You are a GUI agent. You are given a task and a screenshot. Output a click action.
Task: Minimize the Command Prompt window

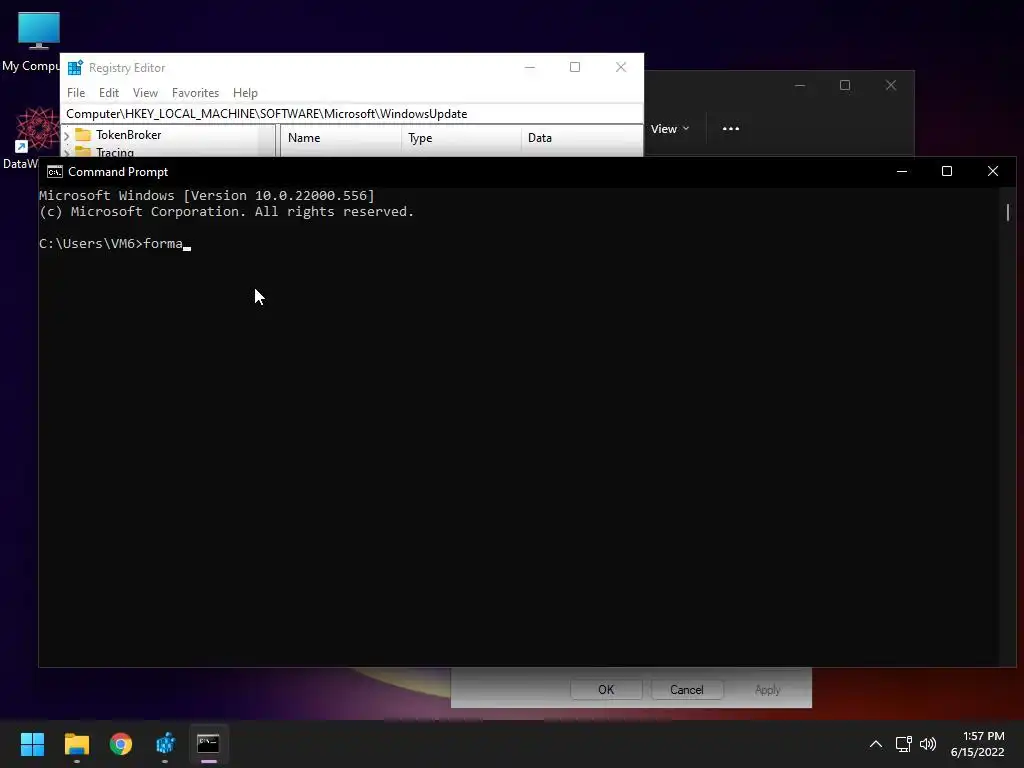902,171
